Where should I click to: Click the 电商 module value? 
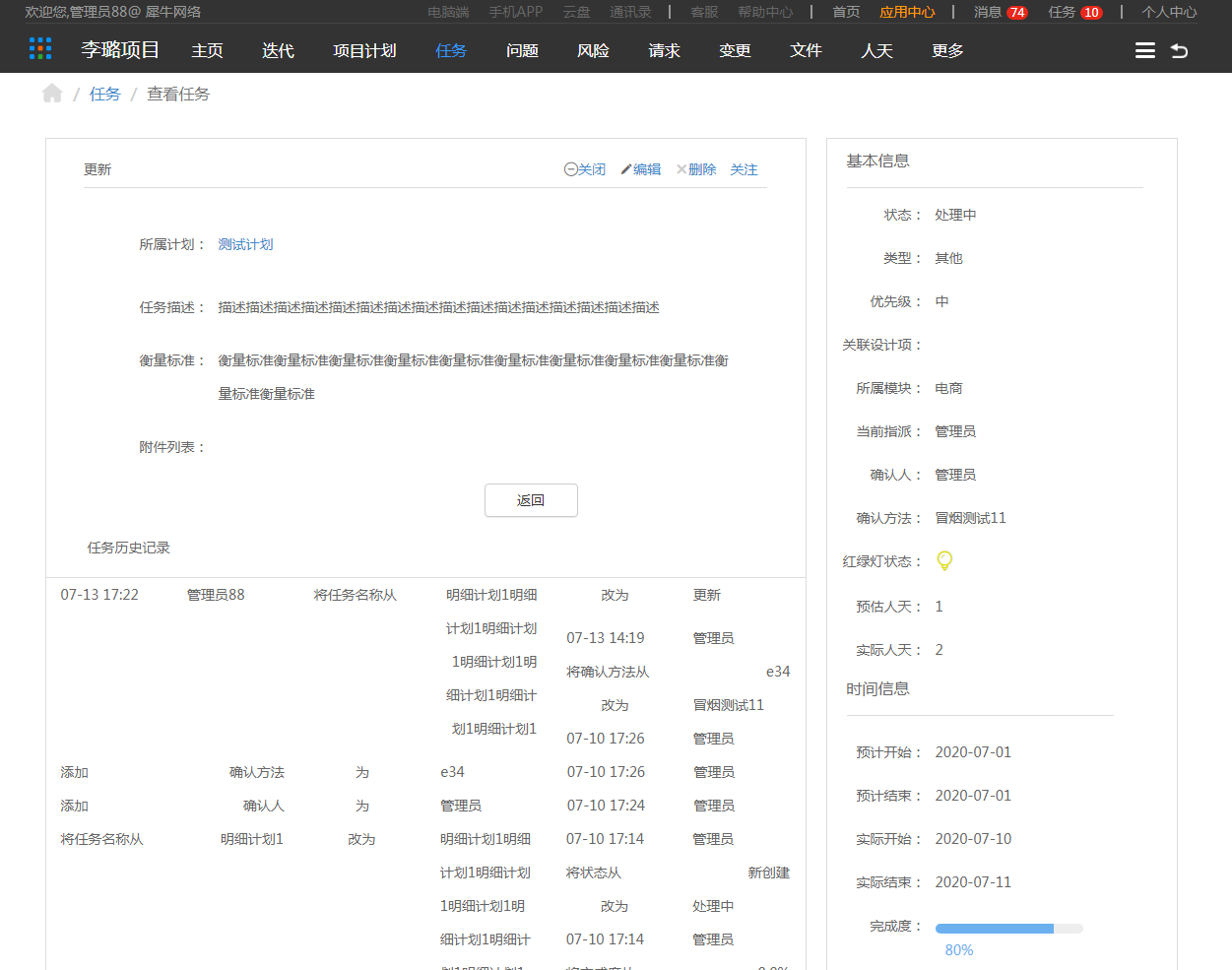click(948, 388)
